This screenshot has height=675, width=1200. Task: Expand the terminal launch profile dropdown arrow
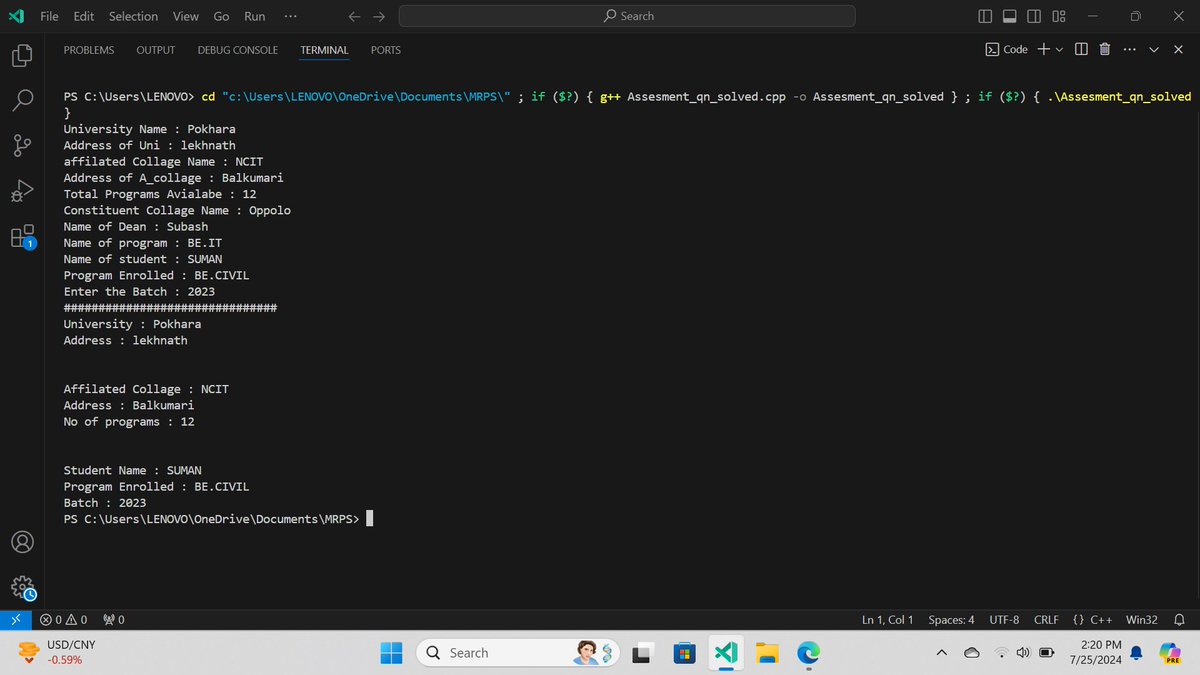1059,49
